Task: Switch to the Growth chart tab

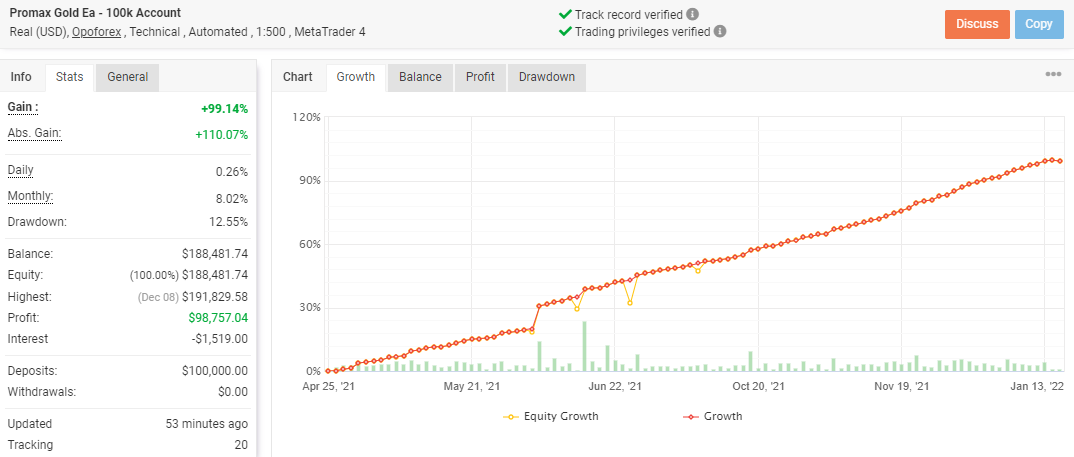Action: [355, 77]
